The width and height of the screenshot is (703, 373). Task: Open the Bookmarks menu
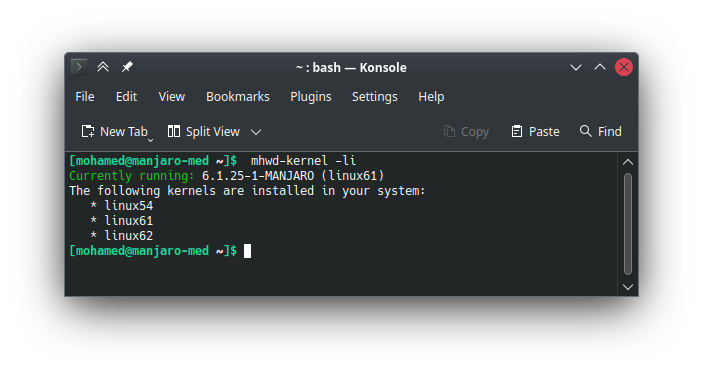click(238, 96)
